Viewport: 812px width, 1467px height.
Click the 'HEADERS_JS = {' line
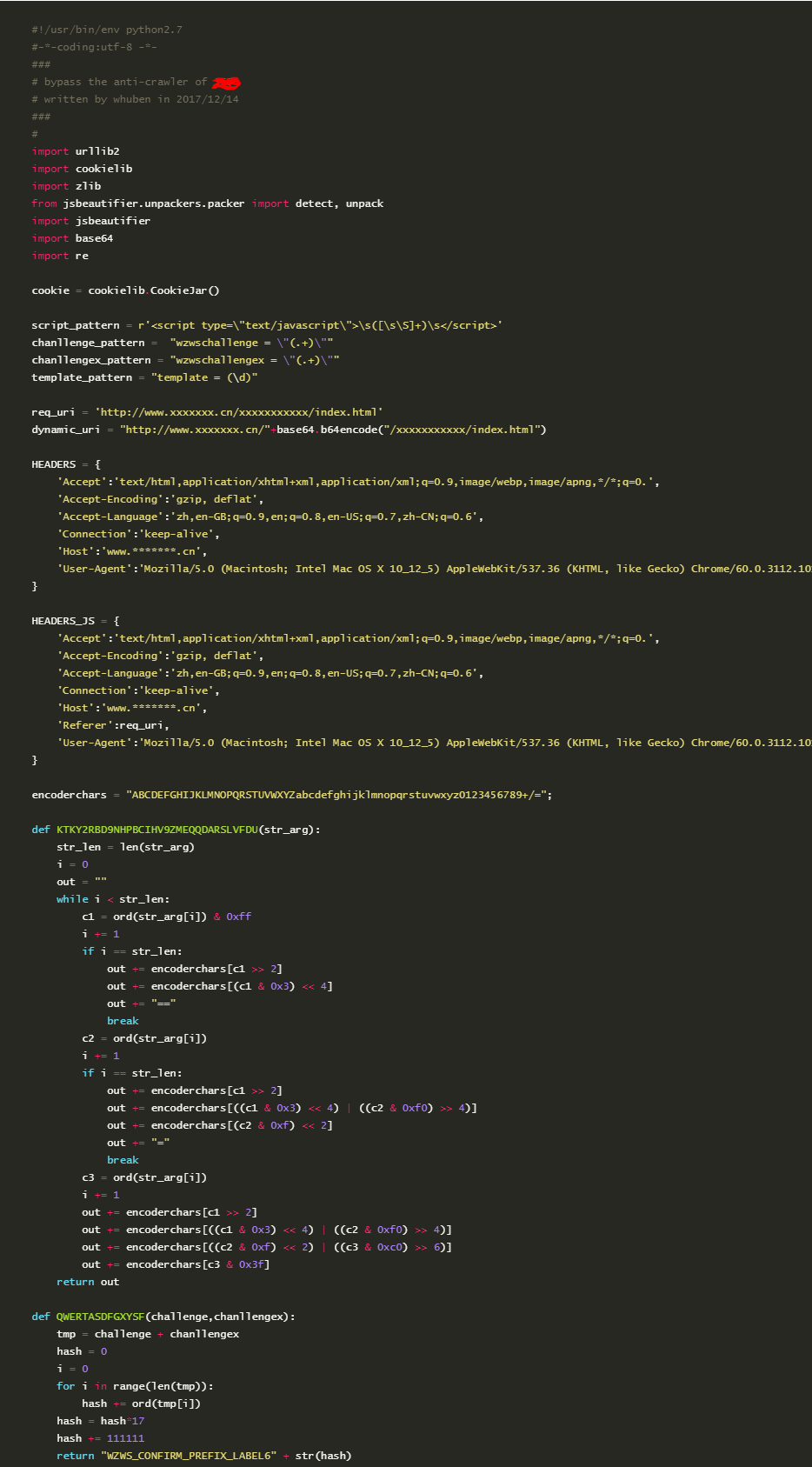(76, 621)
